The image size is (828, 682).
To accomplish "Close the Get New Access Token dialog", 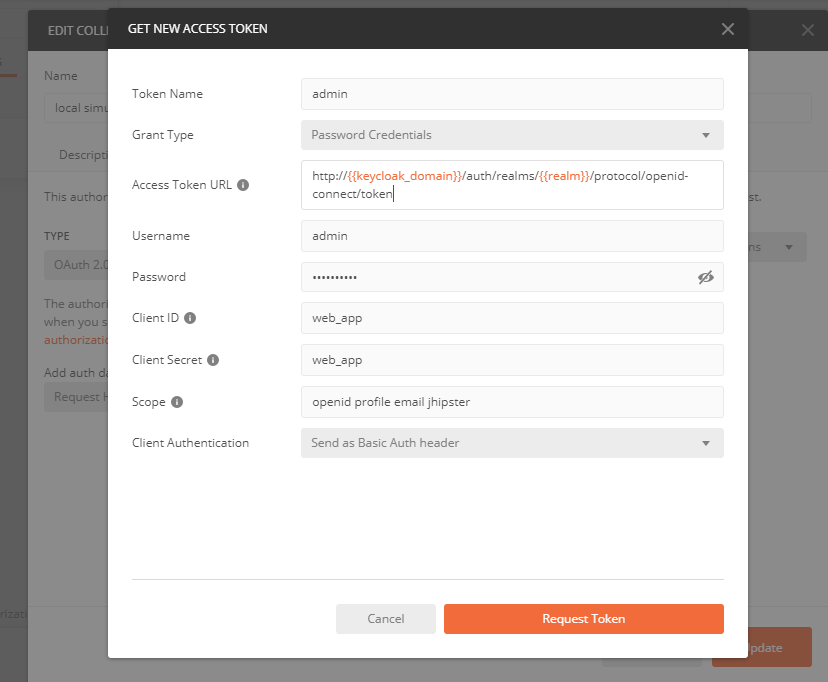I will point(728,29).
